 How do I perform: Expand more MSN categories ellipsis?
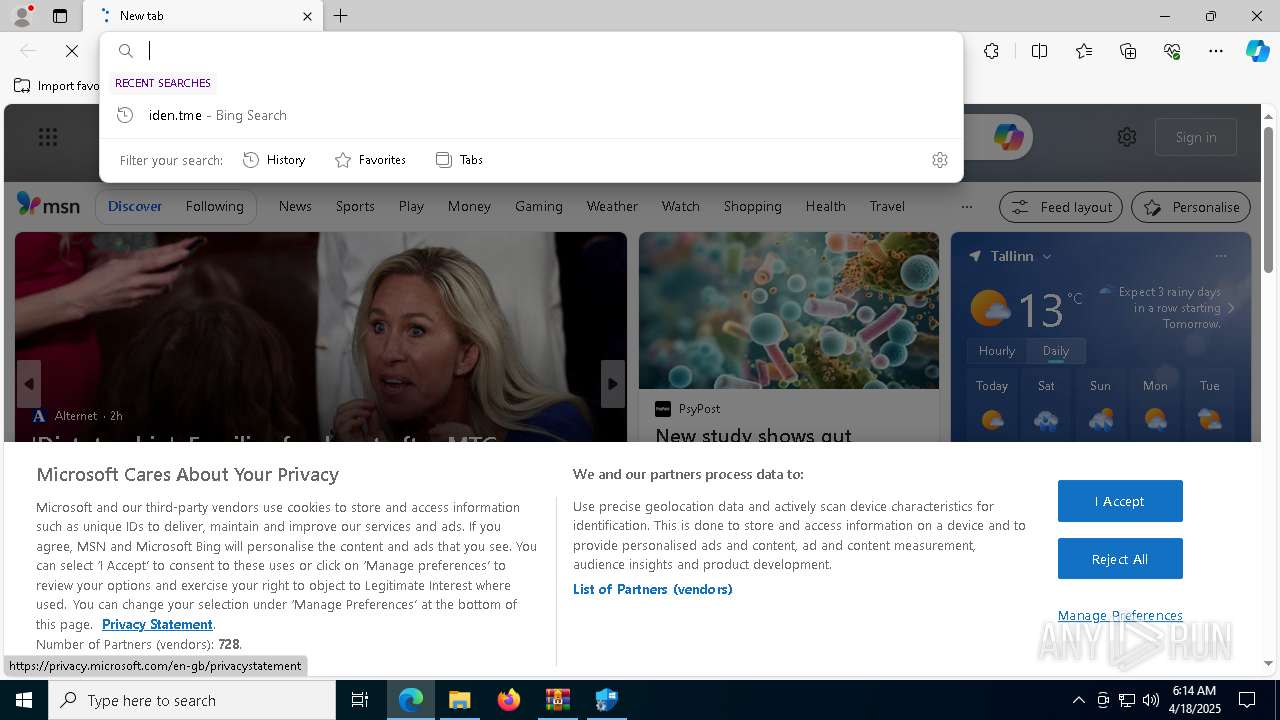(966, 207)
